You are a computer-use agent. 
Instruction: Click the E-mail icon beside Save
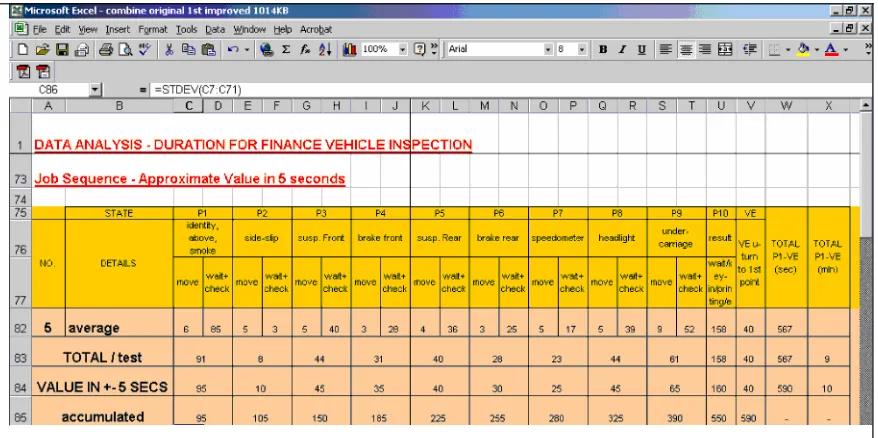pos(81,50)
